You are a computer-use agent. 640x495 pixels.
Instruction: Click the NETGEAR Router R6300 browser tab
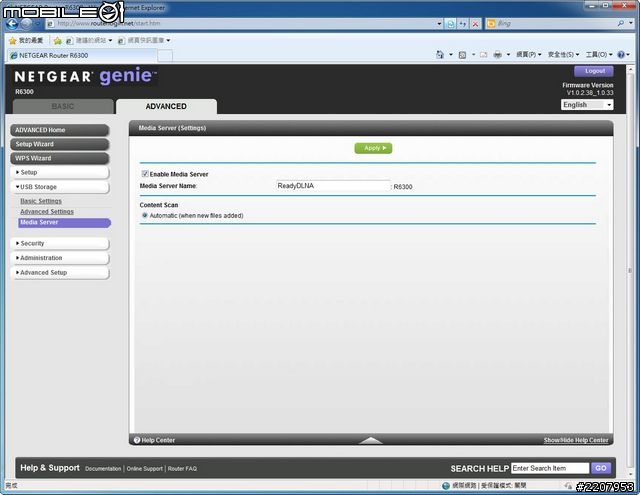pyautogui.click(x=82, y=55)
